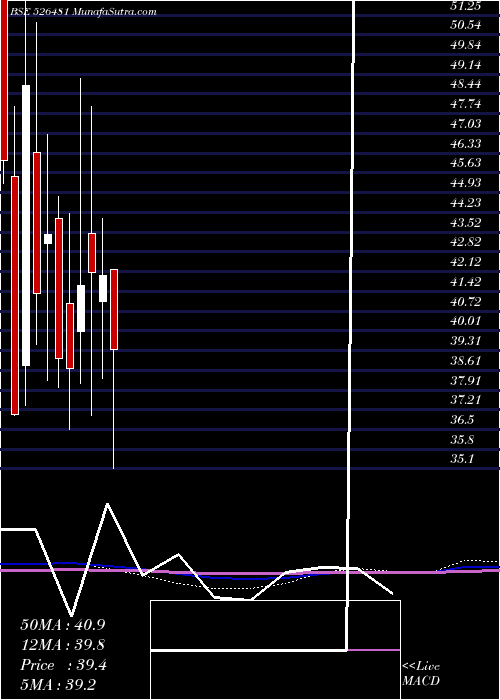500x700 pixels.
Task: Select the 51.25 price axis label
Action: 466,5
